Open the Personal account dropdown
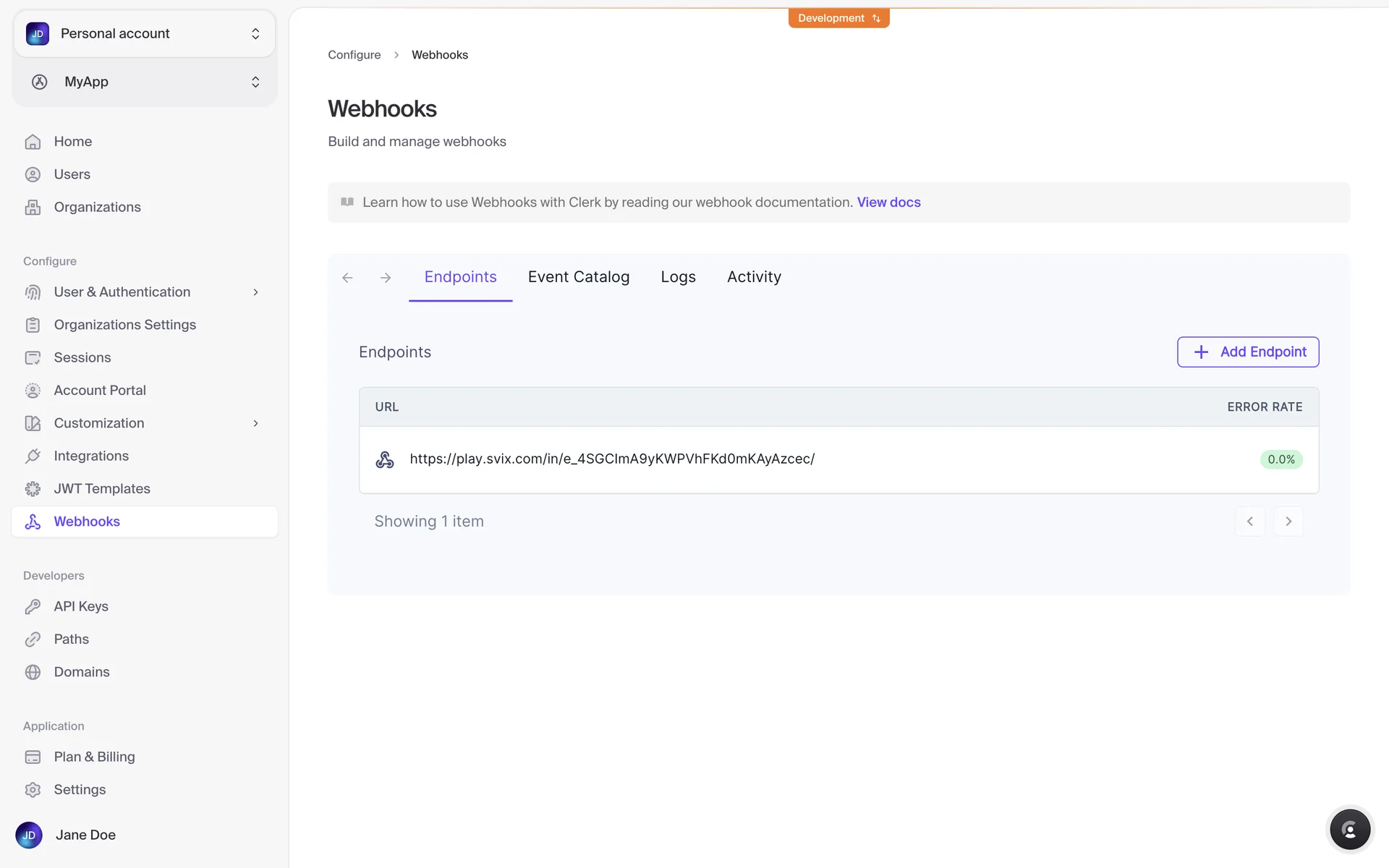The height and width of the screenshot is (868, 1389). [145, 33]
